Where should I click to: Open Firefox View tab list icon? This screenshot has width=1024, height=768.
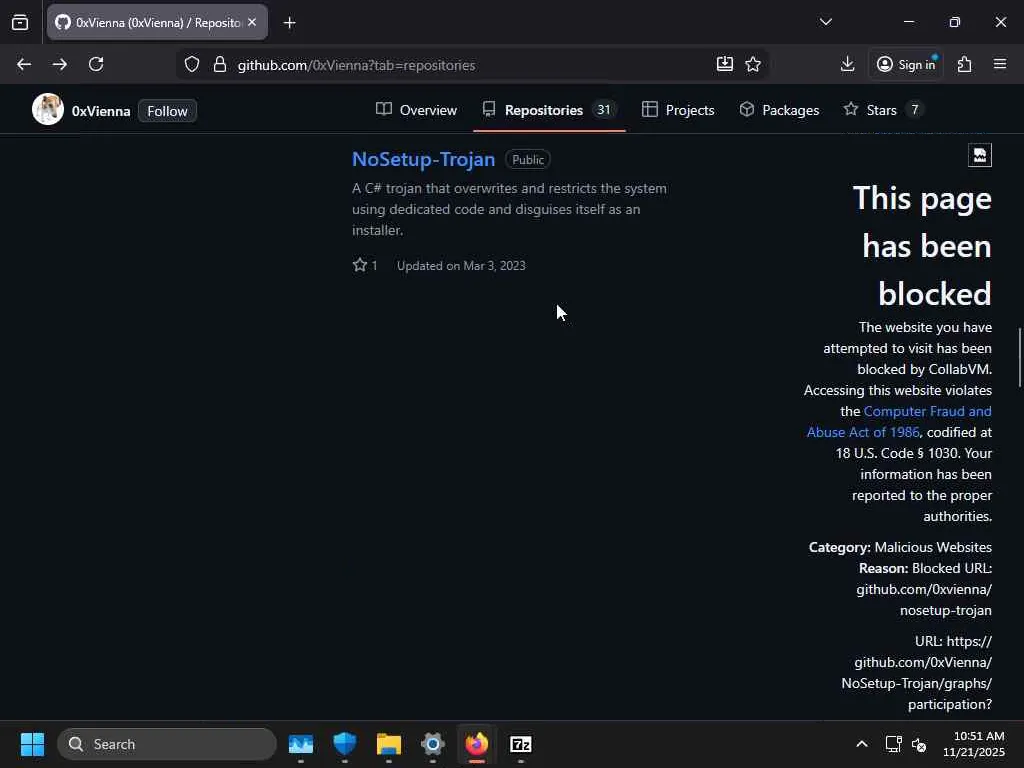click(20, 23)
